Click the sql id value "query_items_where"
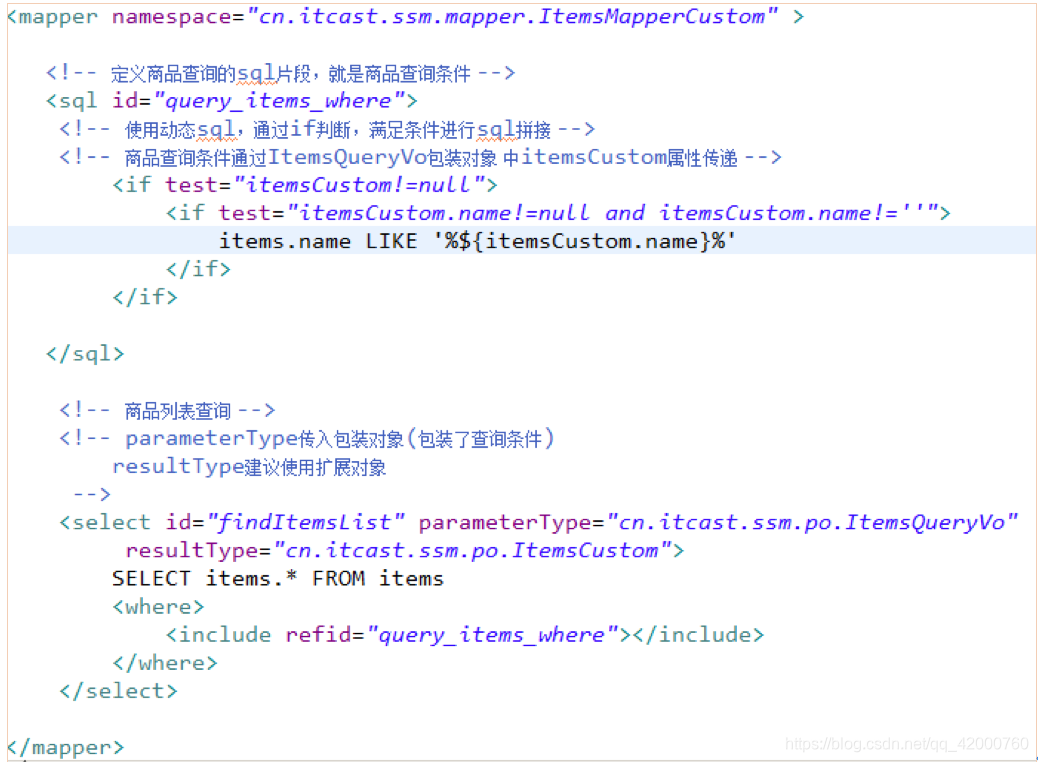 279,101
